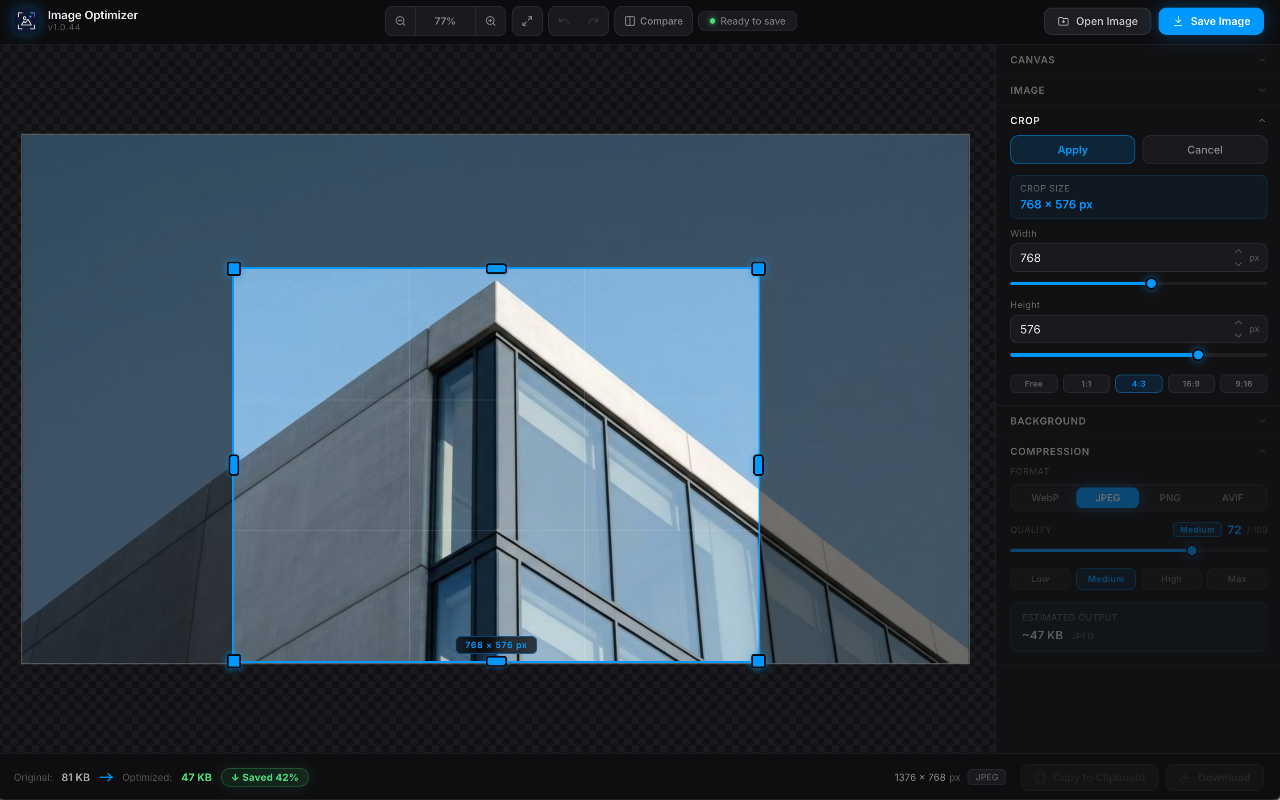Viewport: 1280px width, 800px height.
Task: Select the Free aspect ratio
Action: 1034,384
